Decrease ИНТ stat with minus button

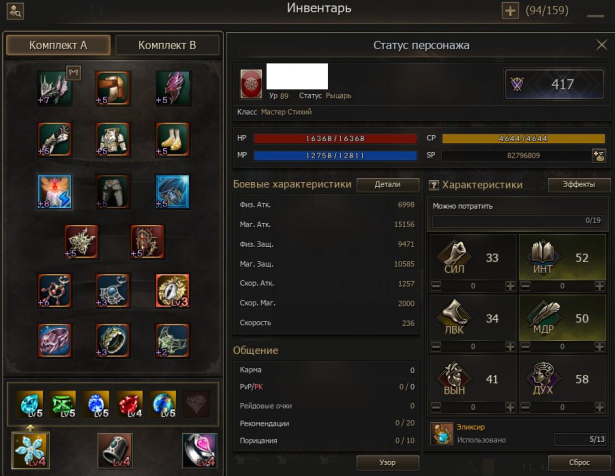point(525,286)
